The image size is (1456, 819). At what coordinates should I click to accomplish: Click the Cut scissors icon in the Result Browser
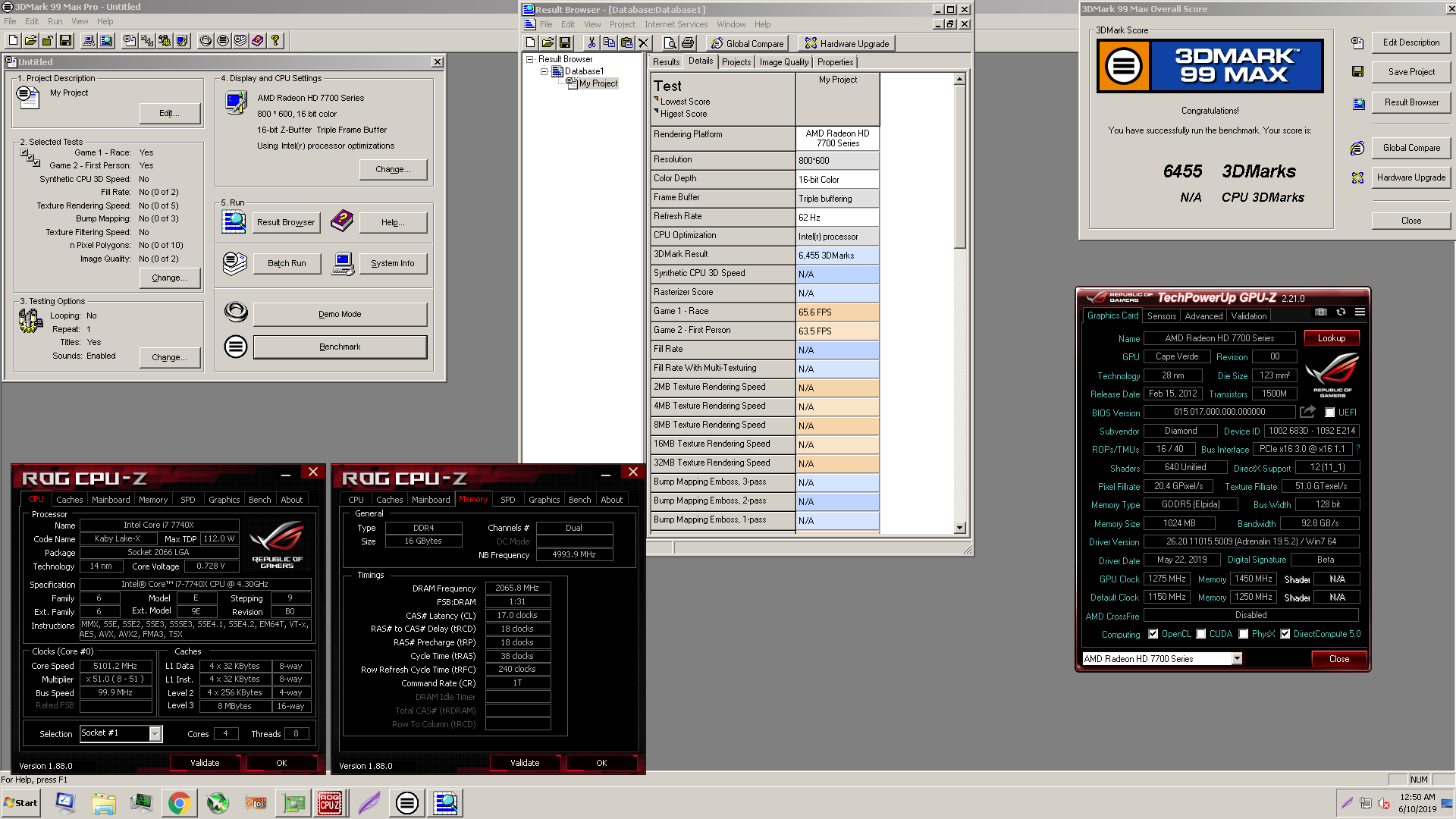[591, 42]
